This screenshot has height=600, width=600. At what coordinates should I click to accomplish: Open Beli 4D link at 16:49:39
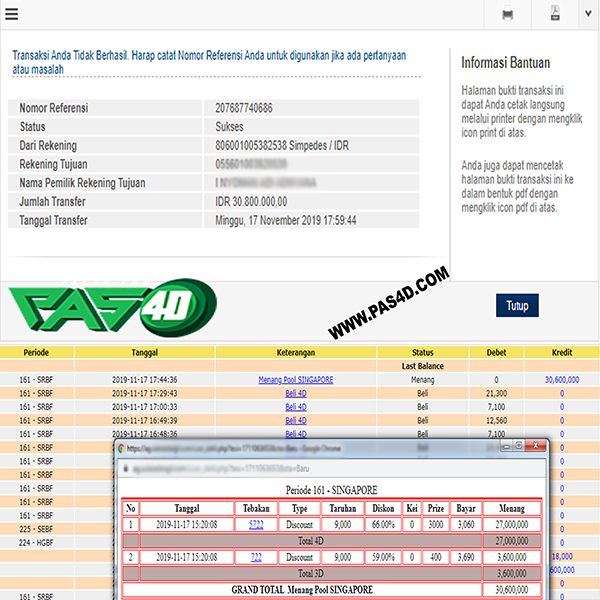[x=296, y=421]
